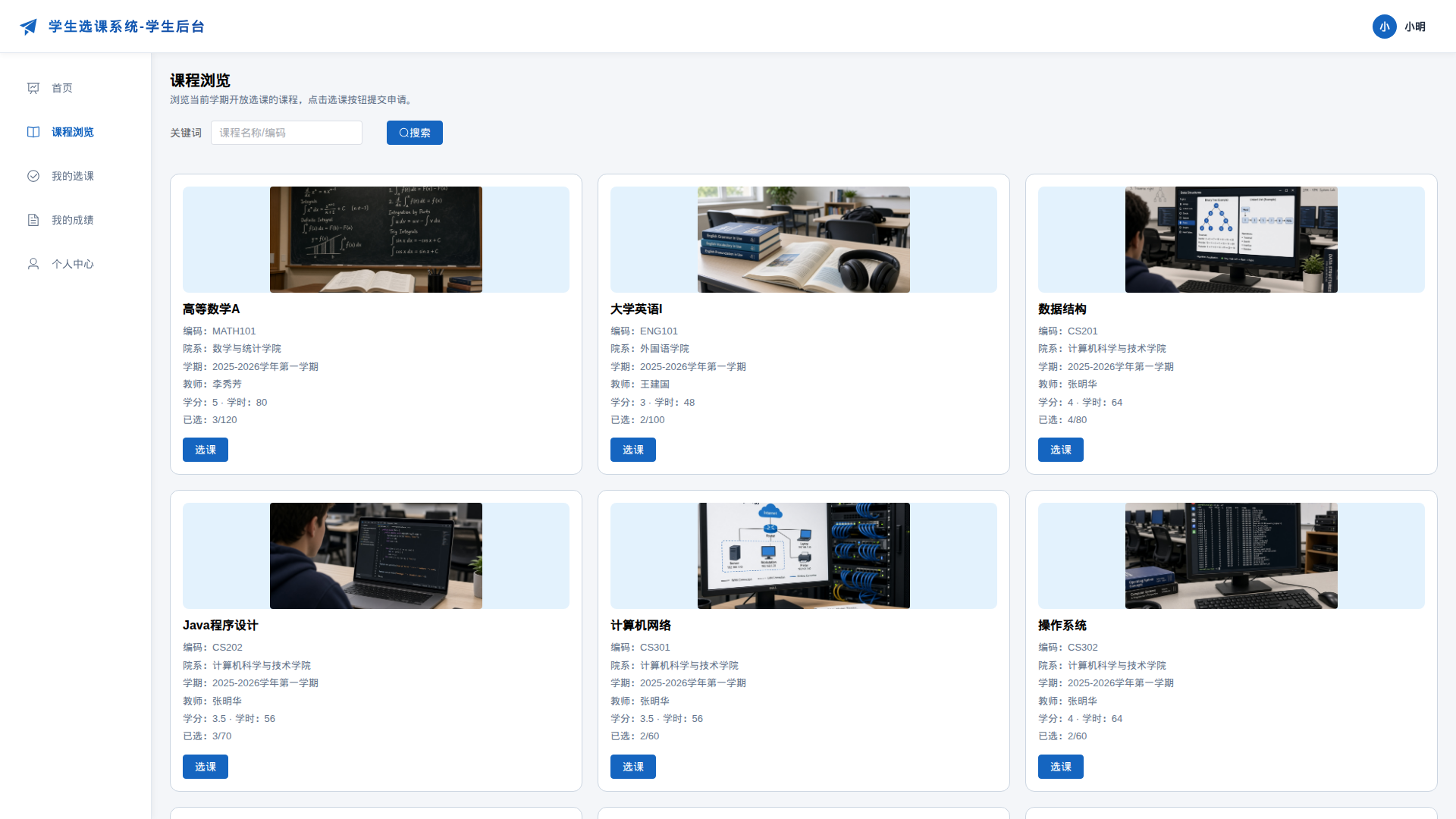This screenshot has height=819, width=1456.
Task: Click the 数据结构 course image
Action: (1232, 240)
